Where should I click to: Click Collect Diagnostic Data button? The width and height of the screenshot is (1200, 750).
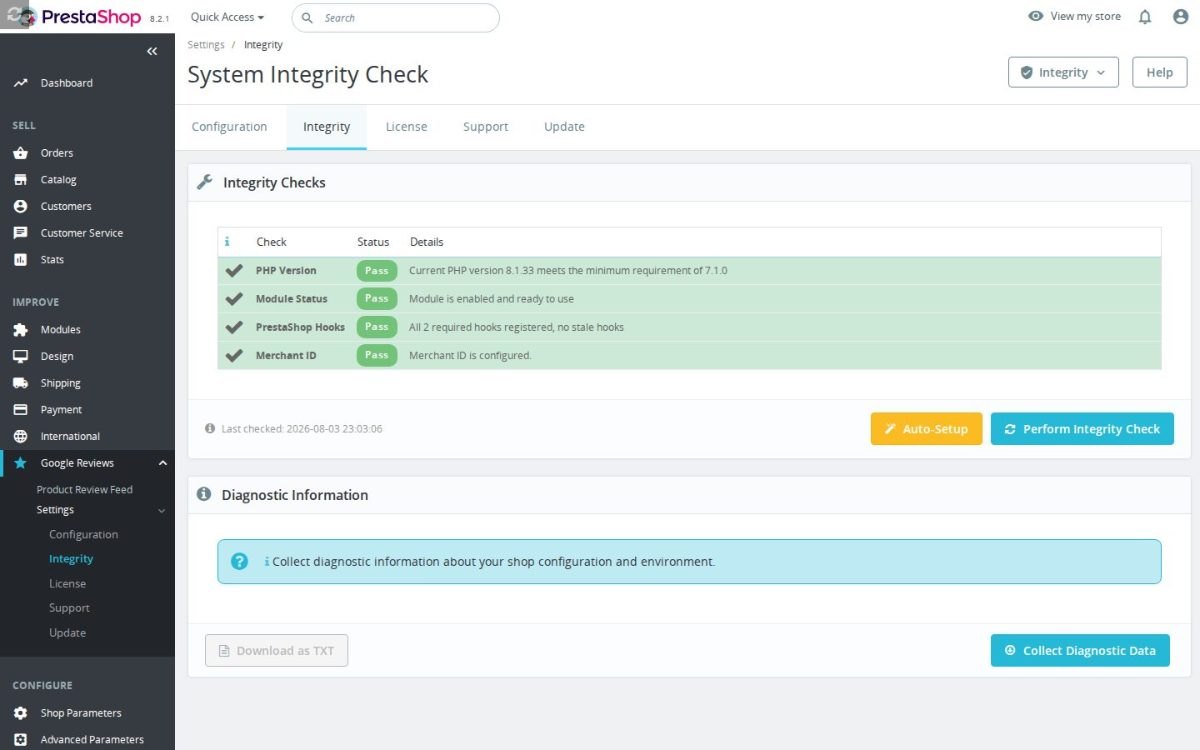1080,650
